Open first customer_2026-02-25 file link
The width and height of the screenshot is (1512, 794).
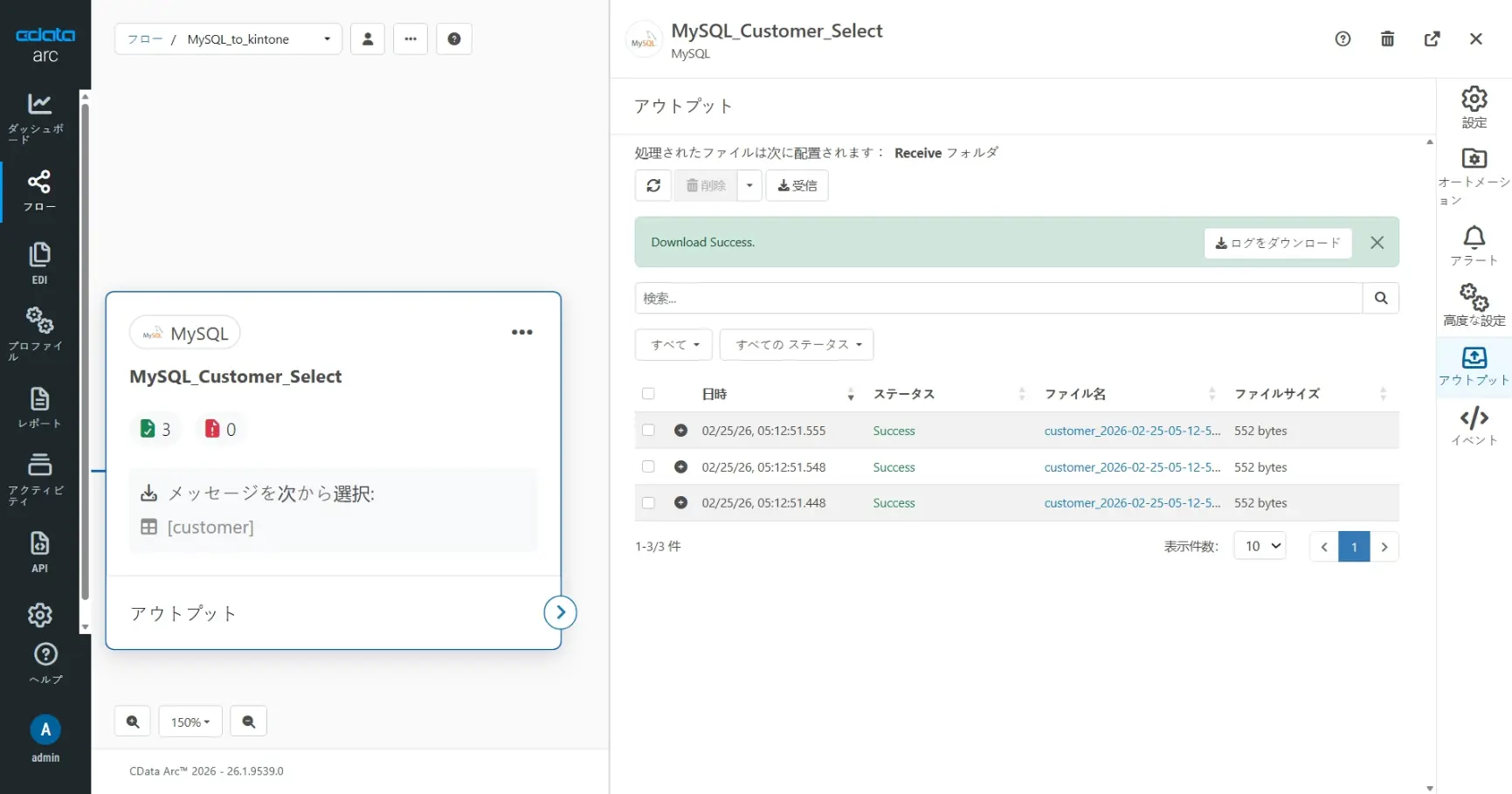click(1132, 431)
